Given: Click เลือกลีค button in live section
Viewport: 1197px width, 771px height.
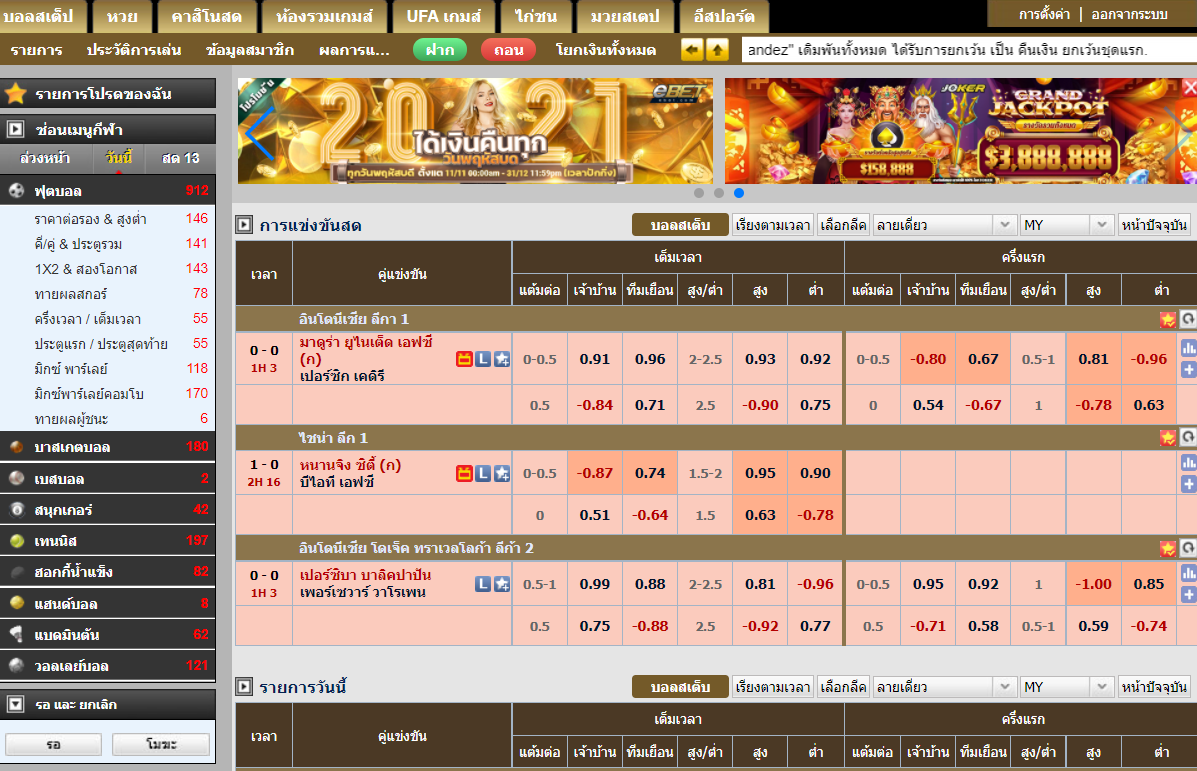Looking at the screenshot, I should coord(843,224).
